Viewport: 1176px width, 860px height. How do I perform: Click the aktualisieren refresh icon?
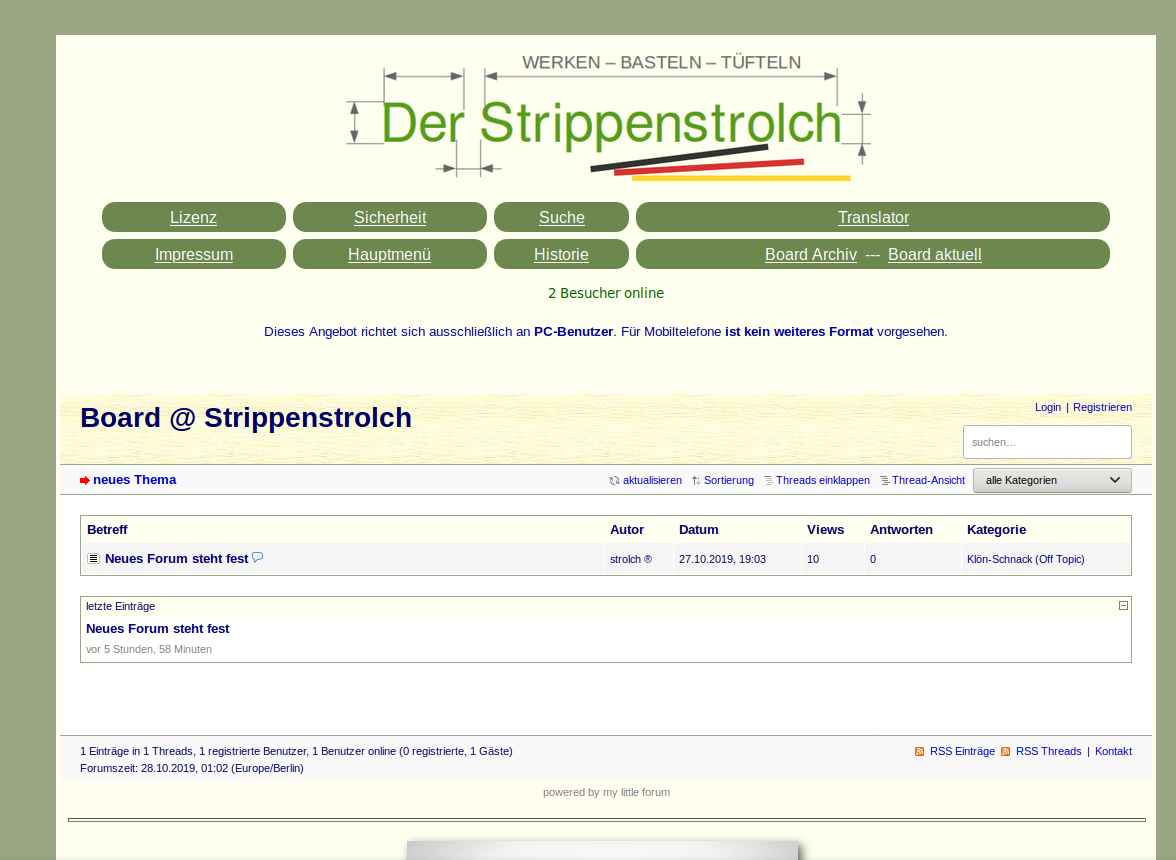(x=614, y=481)
